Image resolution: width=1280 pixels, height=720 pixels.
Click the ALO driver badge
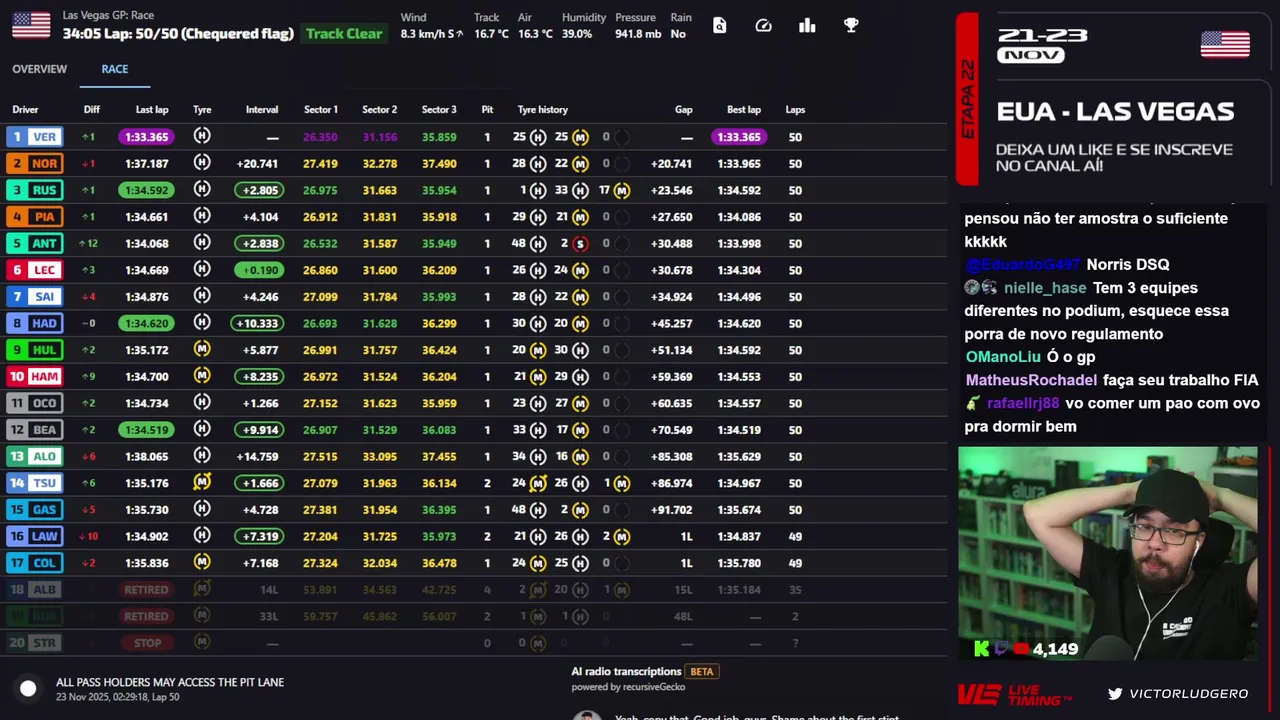[x=35, y=456]
